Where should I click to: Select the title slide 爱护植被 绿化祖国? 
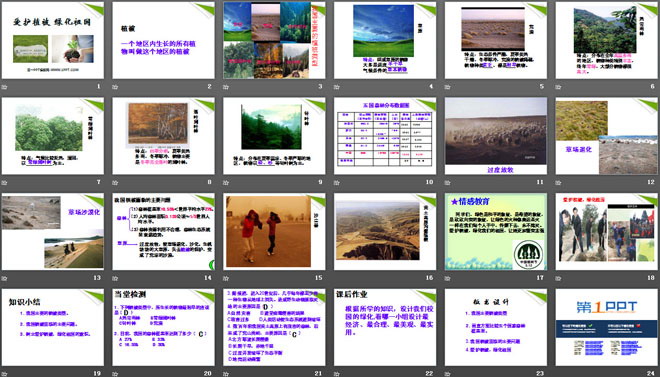53,40
